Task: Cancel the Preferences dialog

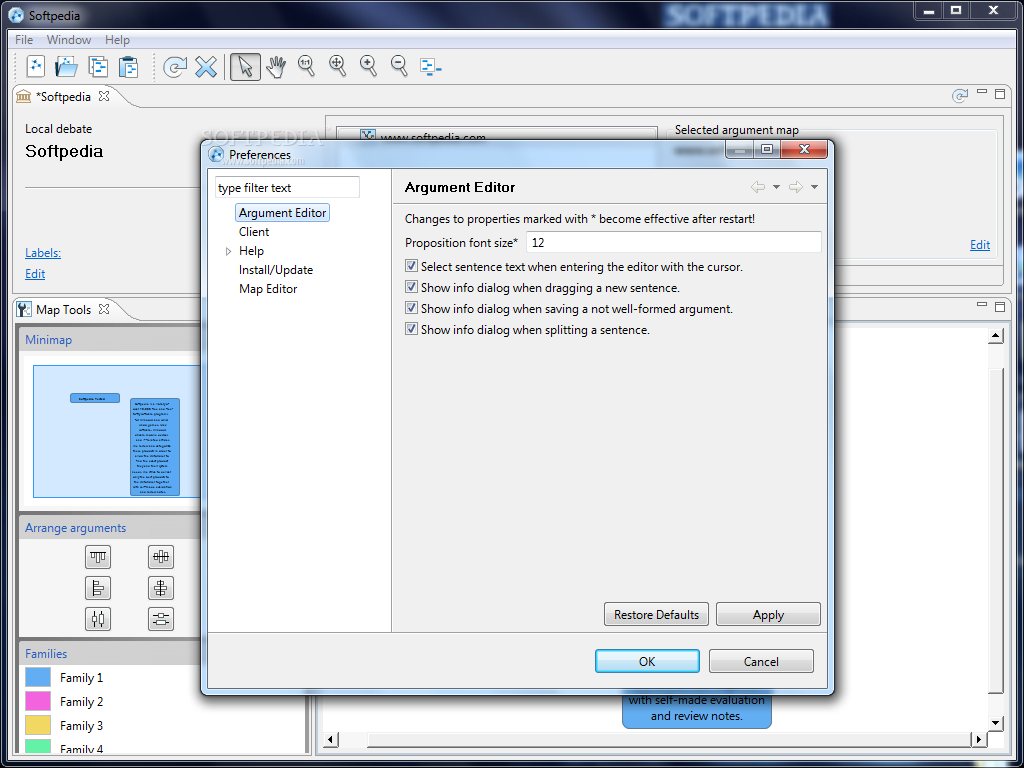Action: click(761, 662)
